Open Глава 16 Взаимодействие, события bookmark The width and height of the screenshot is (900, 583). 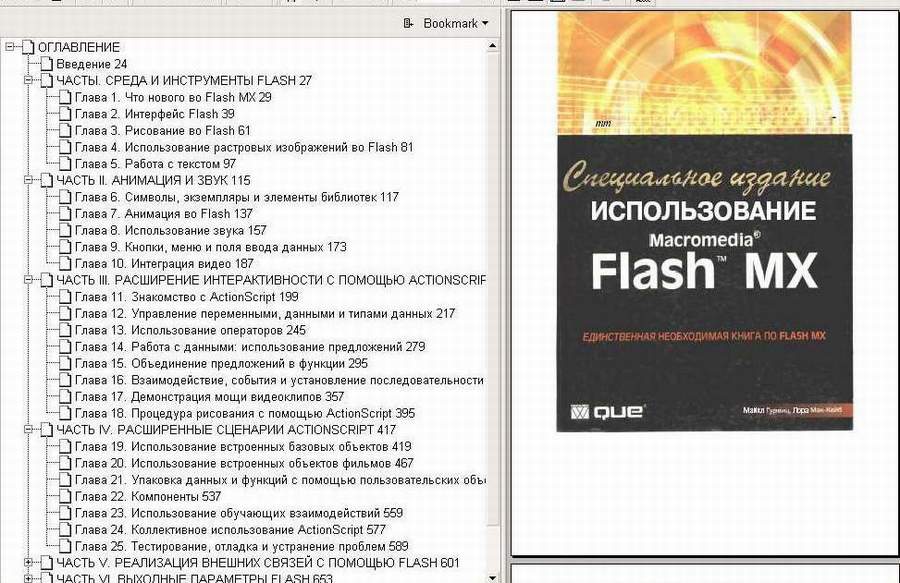(x=280, y=380)
